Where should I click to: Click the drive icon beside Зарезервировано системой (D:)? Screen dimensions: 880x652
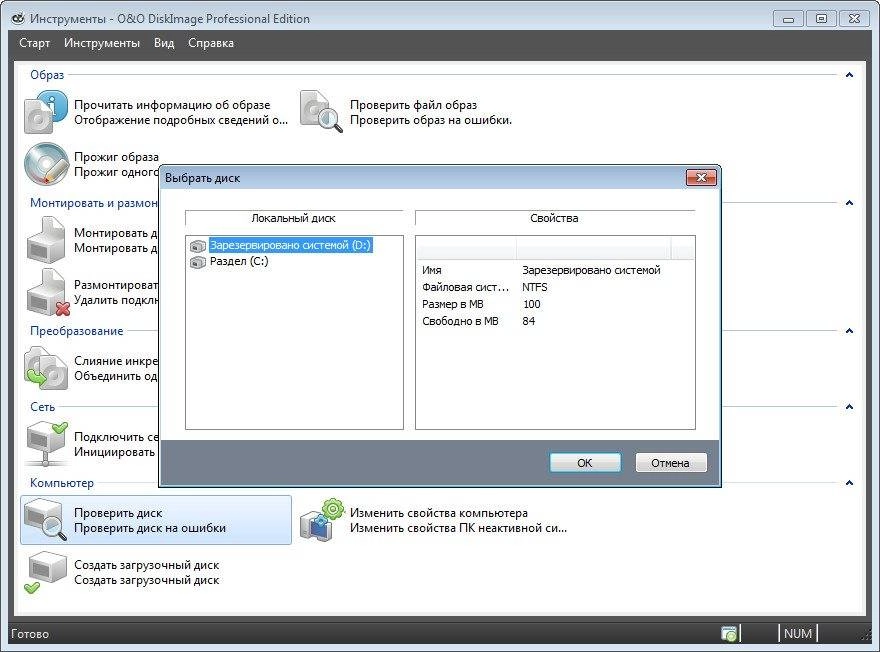[x=198, y=246]
